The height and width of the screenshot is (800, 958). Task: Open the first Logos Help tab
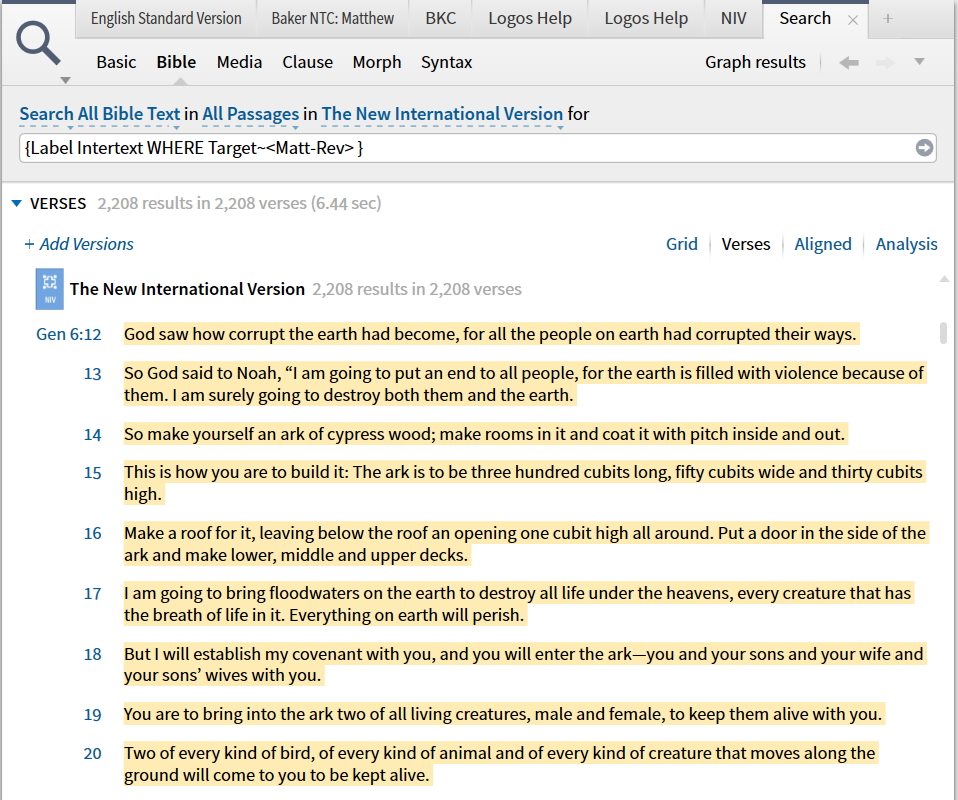tap(530, 19)
